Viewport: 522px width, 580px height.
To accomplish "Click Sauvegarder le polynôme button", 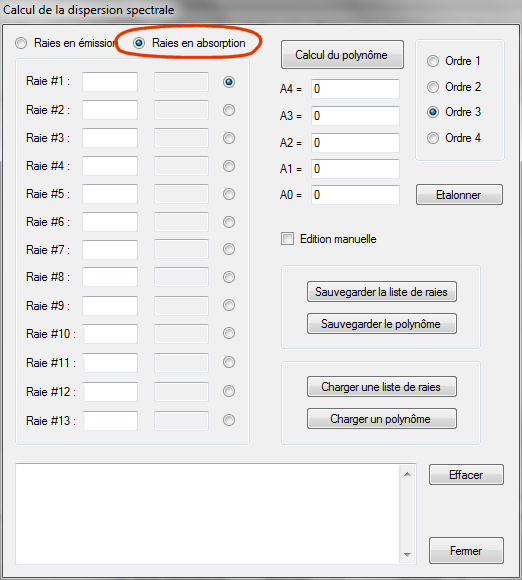I will click(381, 324).
